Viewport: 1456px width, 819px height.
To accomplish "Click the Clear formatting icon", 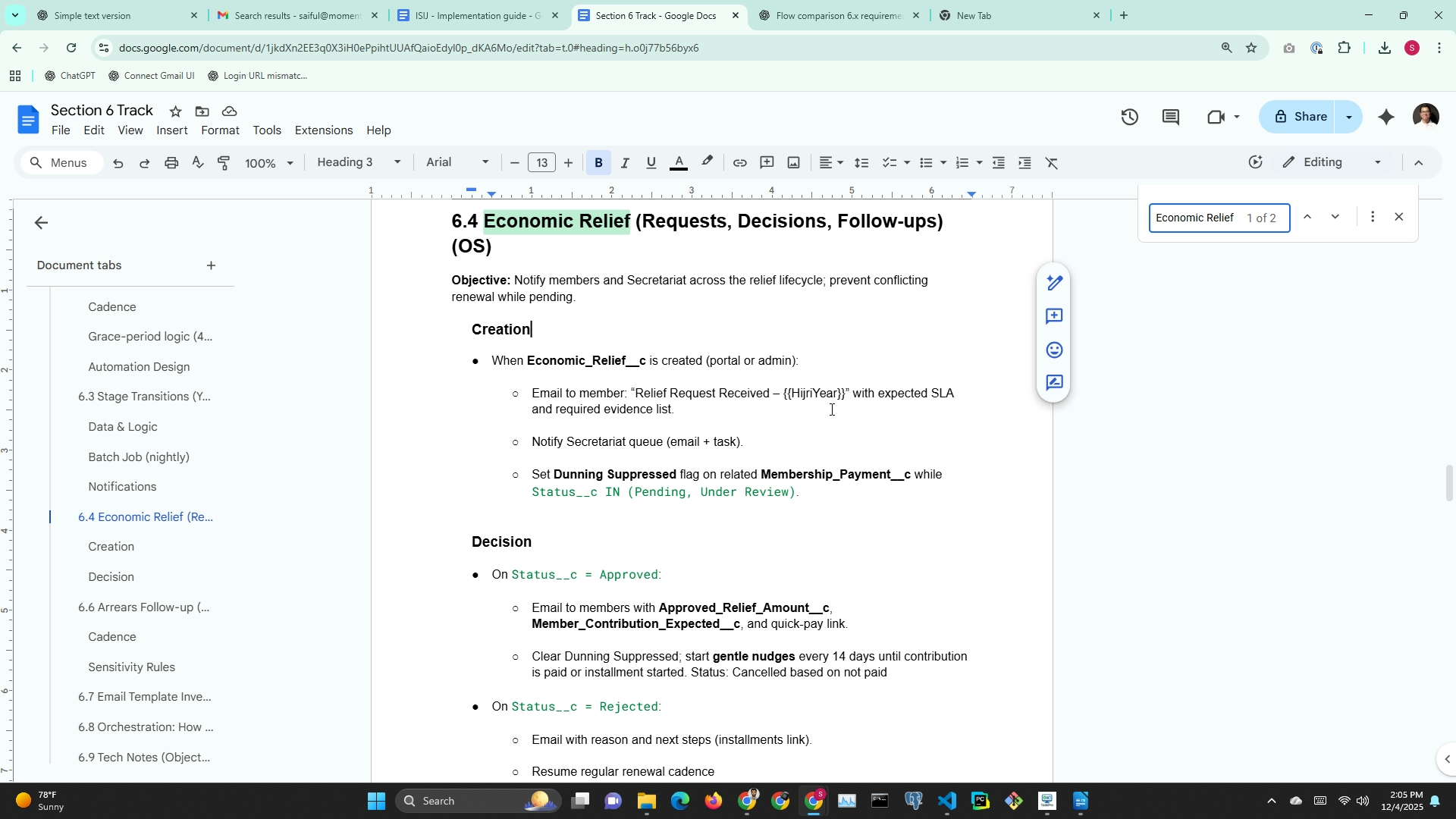I will 1051,163.
